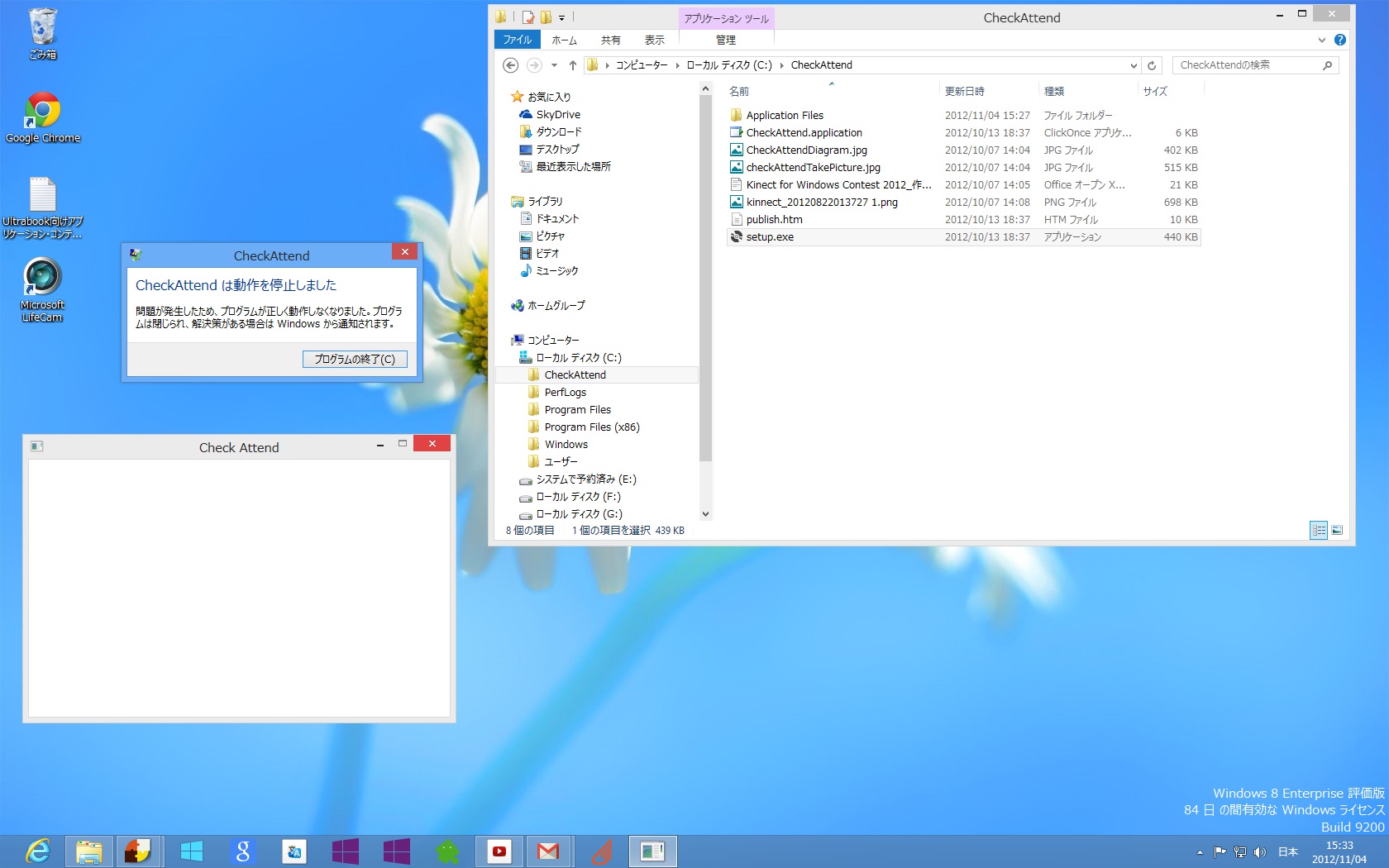Show hidden system tray icons
Screen dimensions: 1389x868
pyautogui.click(x=1200, y=852)
